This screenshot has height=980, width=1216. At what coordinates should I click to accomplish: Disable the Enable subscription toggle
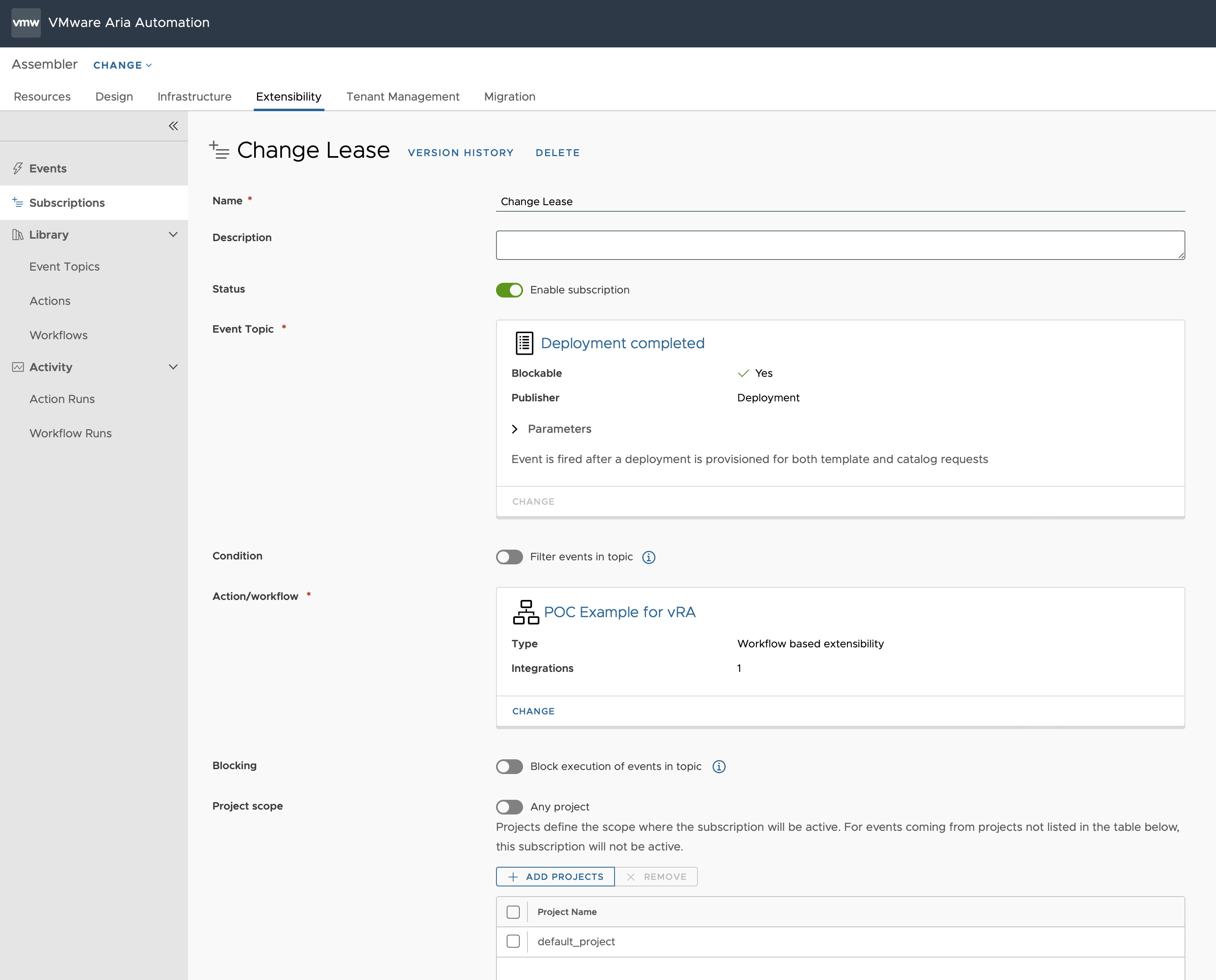tap(510, 290)
